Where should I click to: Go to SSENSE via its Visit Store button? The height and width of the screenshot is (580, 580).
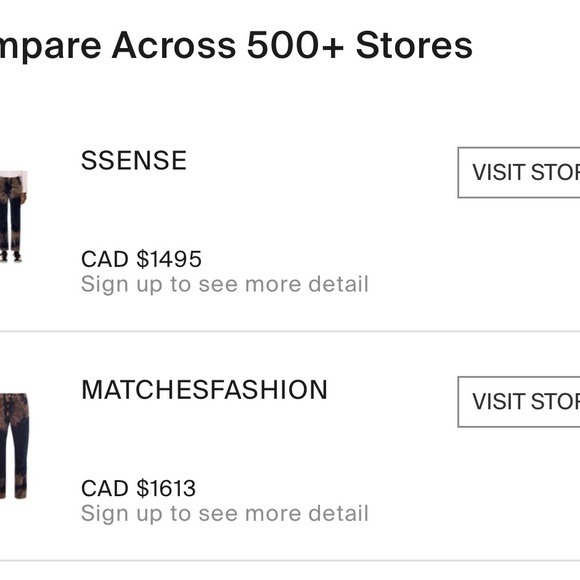point(519,172)
